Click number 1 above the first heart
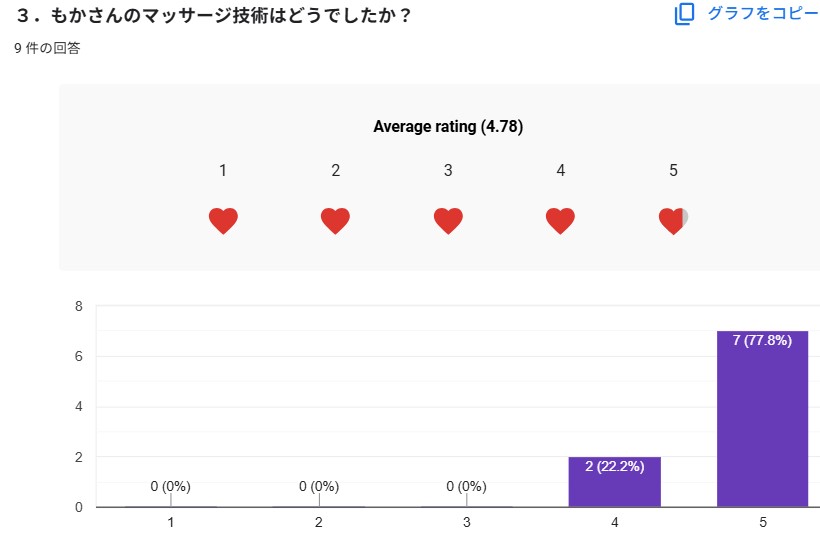Viewport: 820px width, 547px height. pyautogui.click(x=223, y=171)
